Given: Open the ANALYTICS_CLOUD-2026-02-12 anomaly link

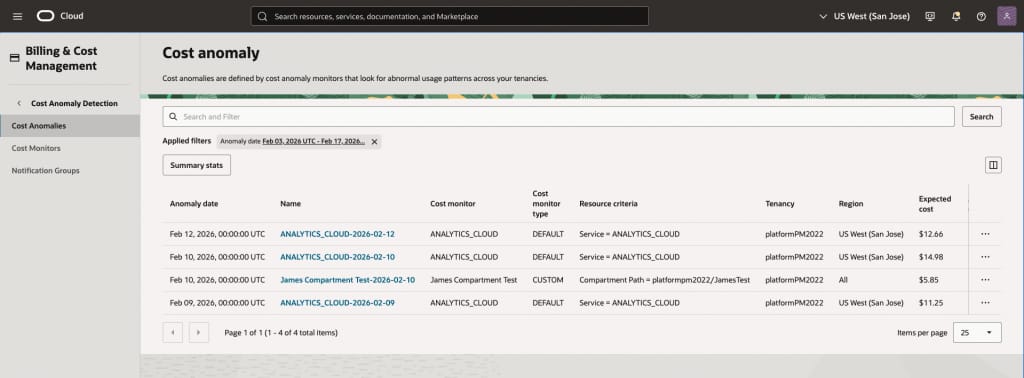Looking at the screenshot, I should [337, 234].
